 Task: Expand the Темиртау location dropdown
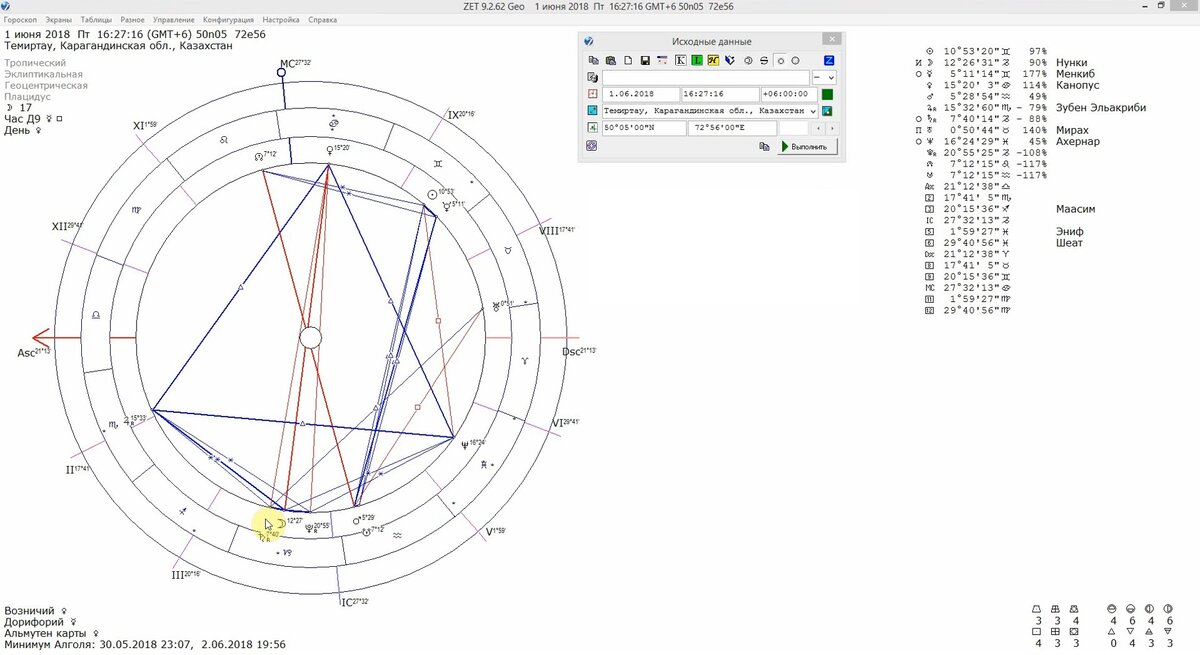click(813, 111)
